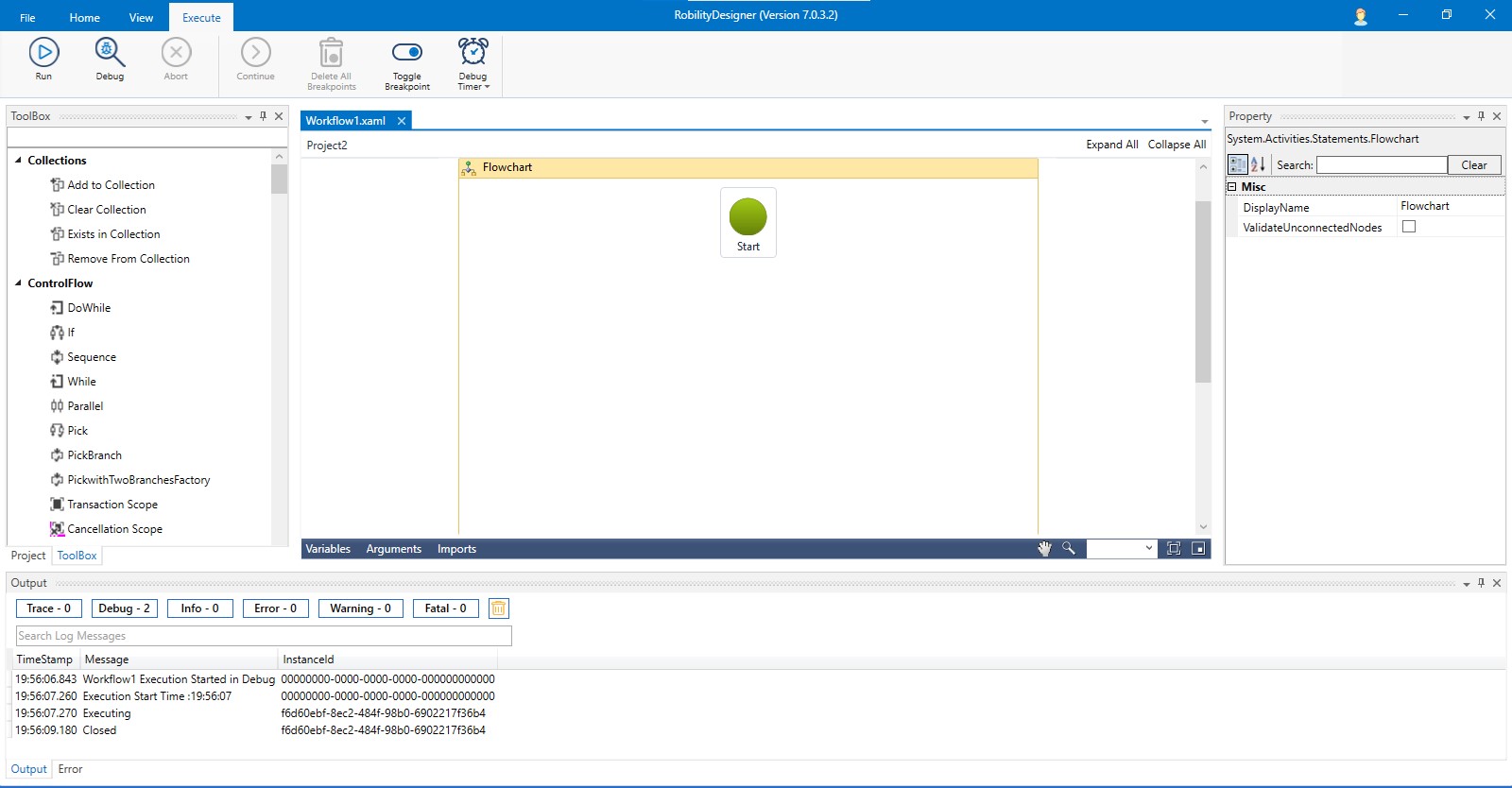Viewport: 1512px width, 788px height.
Task: Click the Search Log Messages field
Action: pyautogui.click(x=264, y=636)
